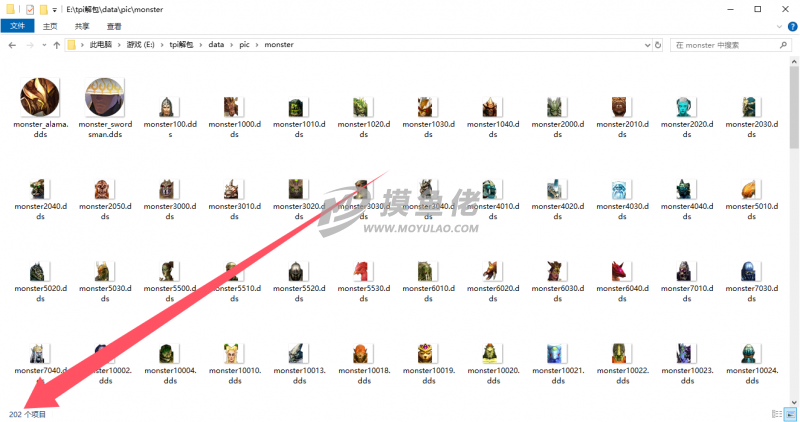Switch to large icons view layout
800x422 pixels.
coord(790,414)
